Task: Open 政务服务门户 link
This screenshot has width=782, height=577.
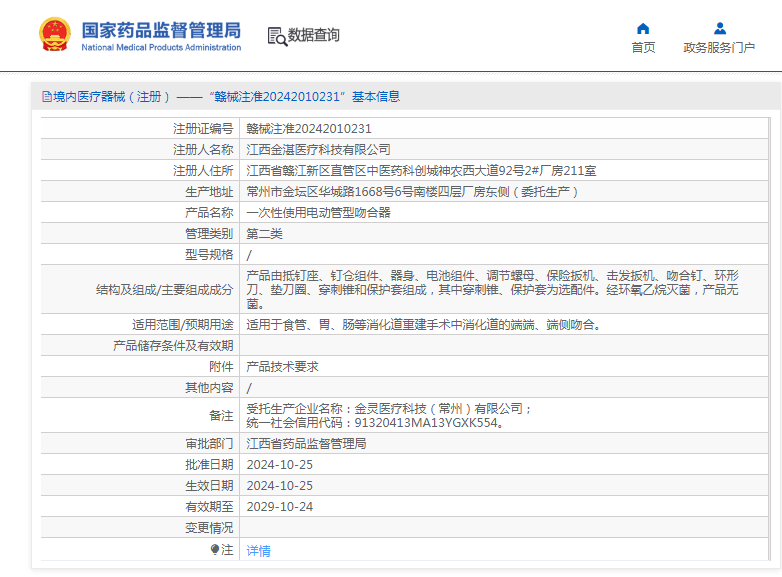Action: (x=719, y=47)
